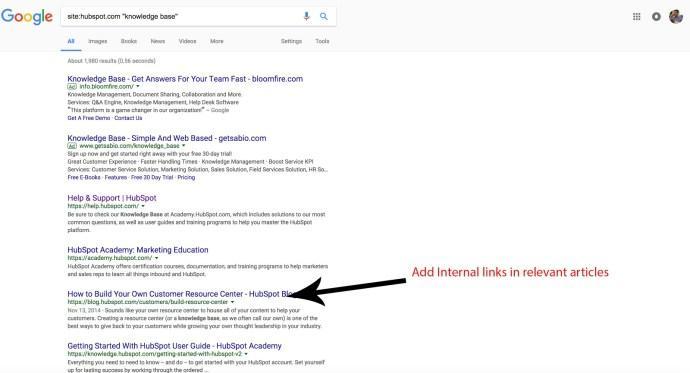Open HubSpot Academy: Marketing Education result
The image size is (690, 373).
click(x=138, y=250)
